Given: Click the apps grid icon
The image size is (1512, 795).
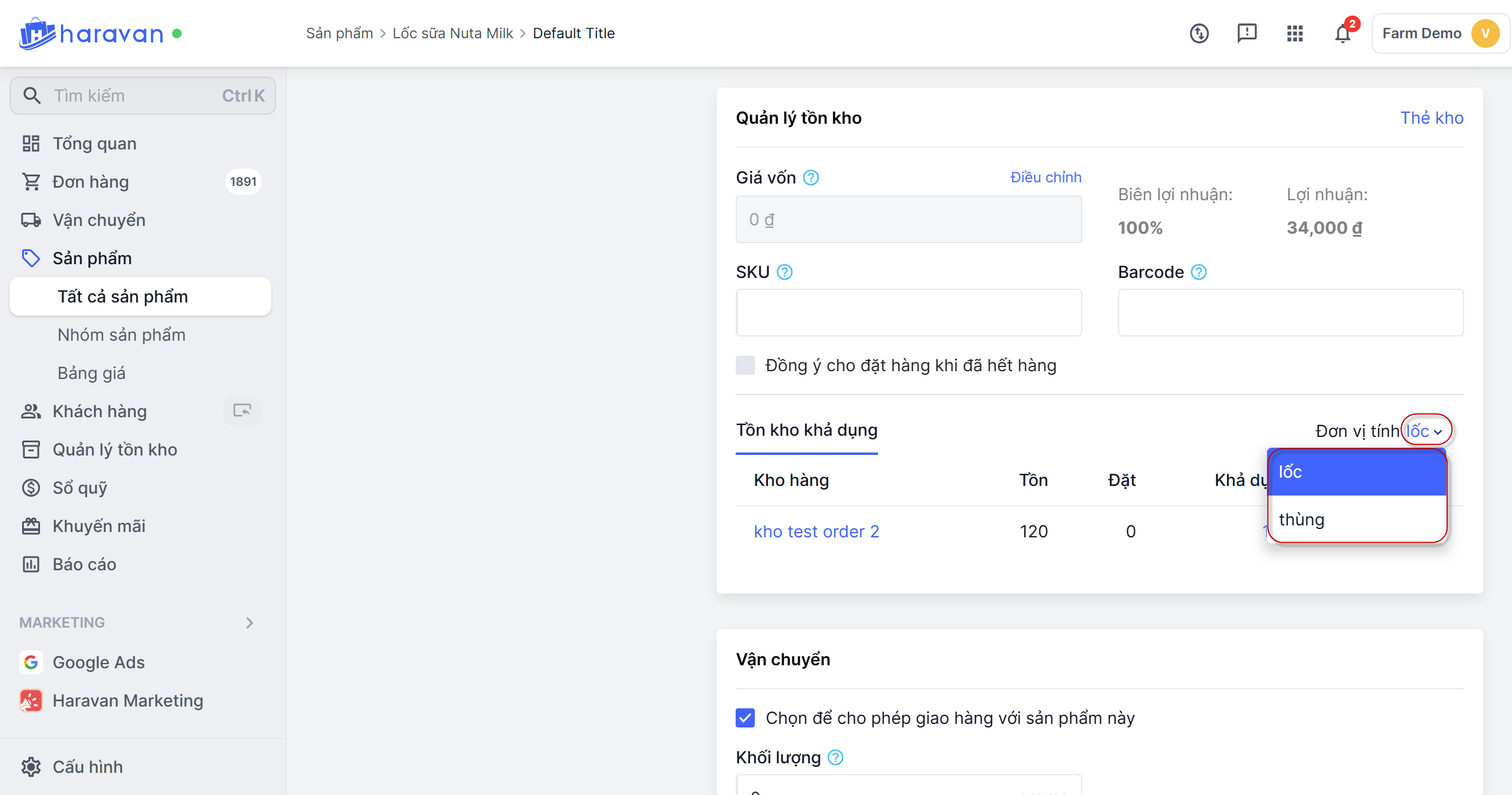Looking at the screenshot, I should tap(1294, 33).
